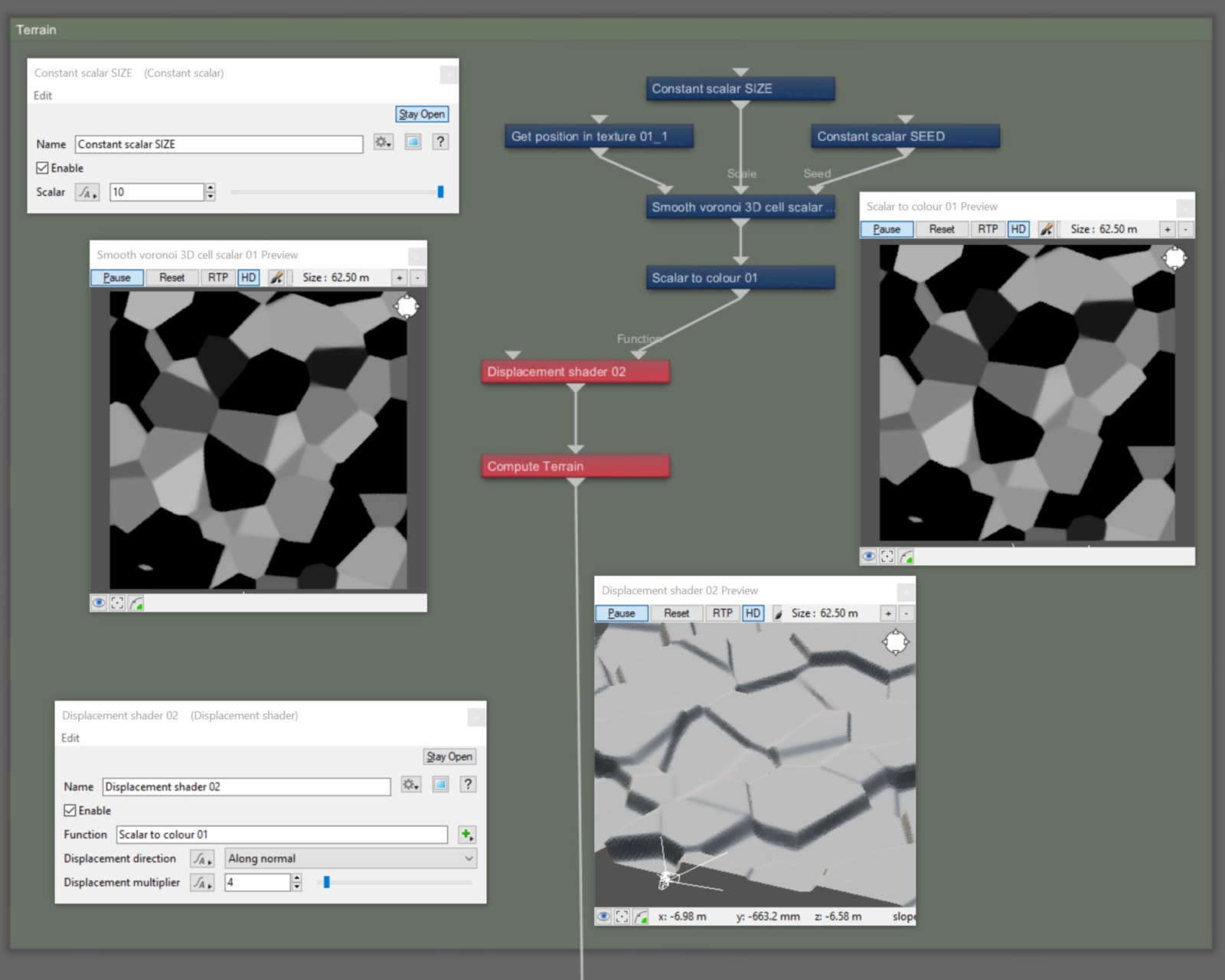Screen dimensions: 1225x980
Task: Toggle eye icon in Displacement shader preview
Action: pyautogui.click(x=603, y=916)
